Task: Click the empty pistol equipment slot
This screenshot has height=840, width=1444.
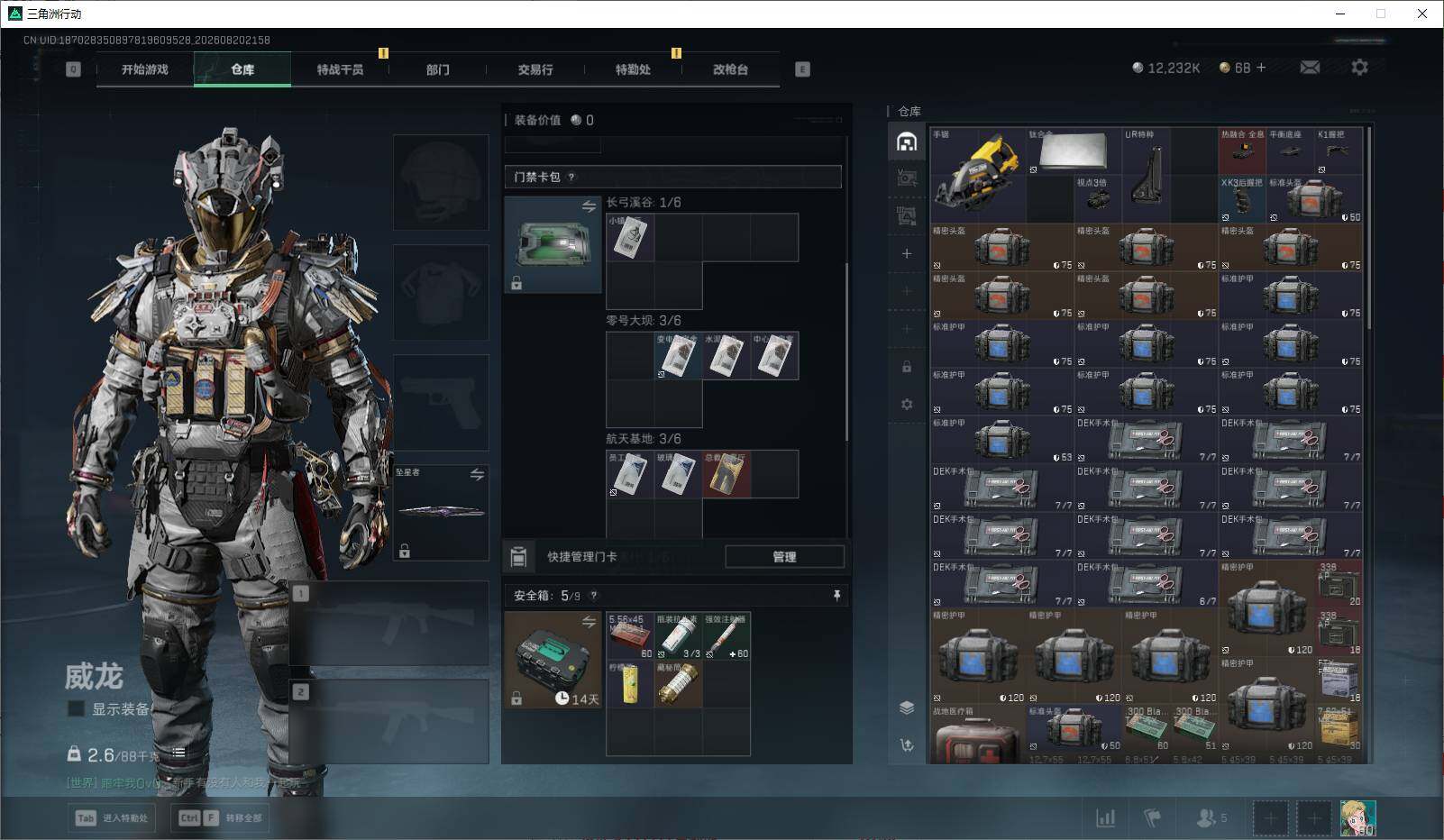Action: (x=441, y=402)
